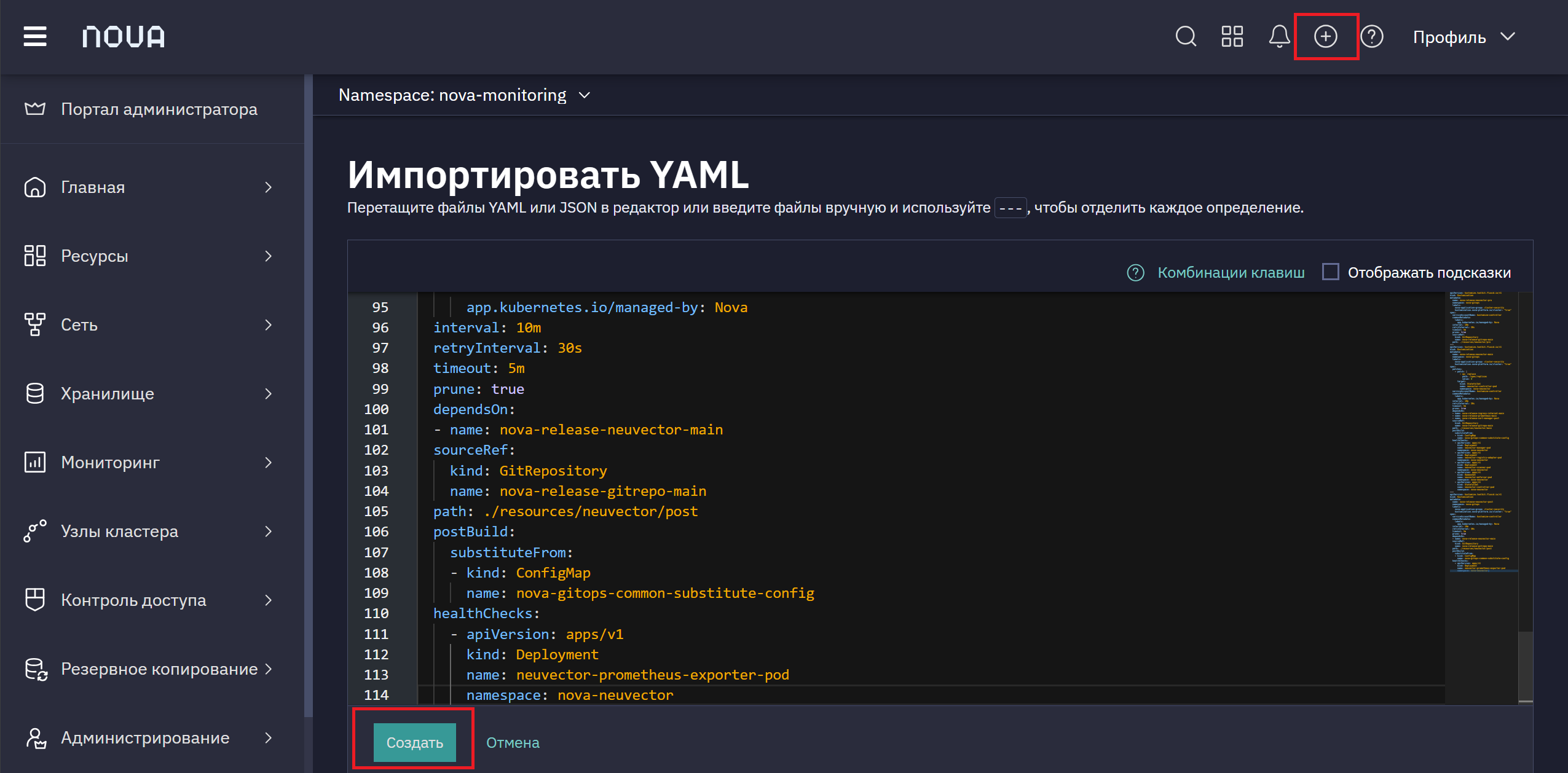Click 'nova-gitops-common-substitute-config' value
The height and width of the screenshot is (773, 1568).
pos(665,593)
